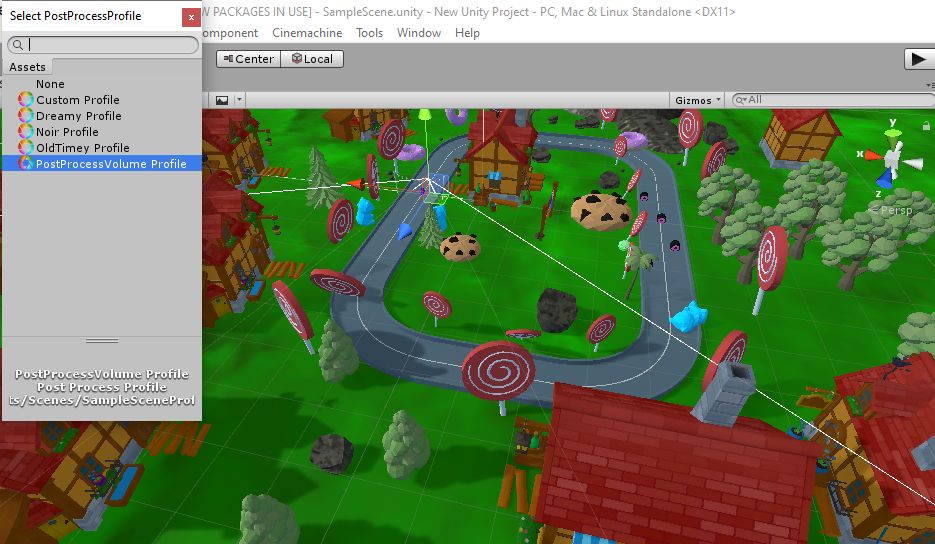Open the Cinemachine menu

tap(307, 33)
